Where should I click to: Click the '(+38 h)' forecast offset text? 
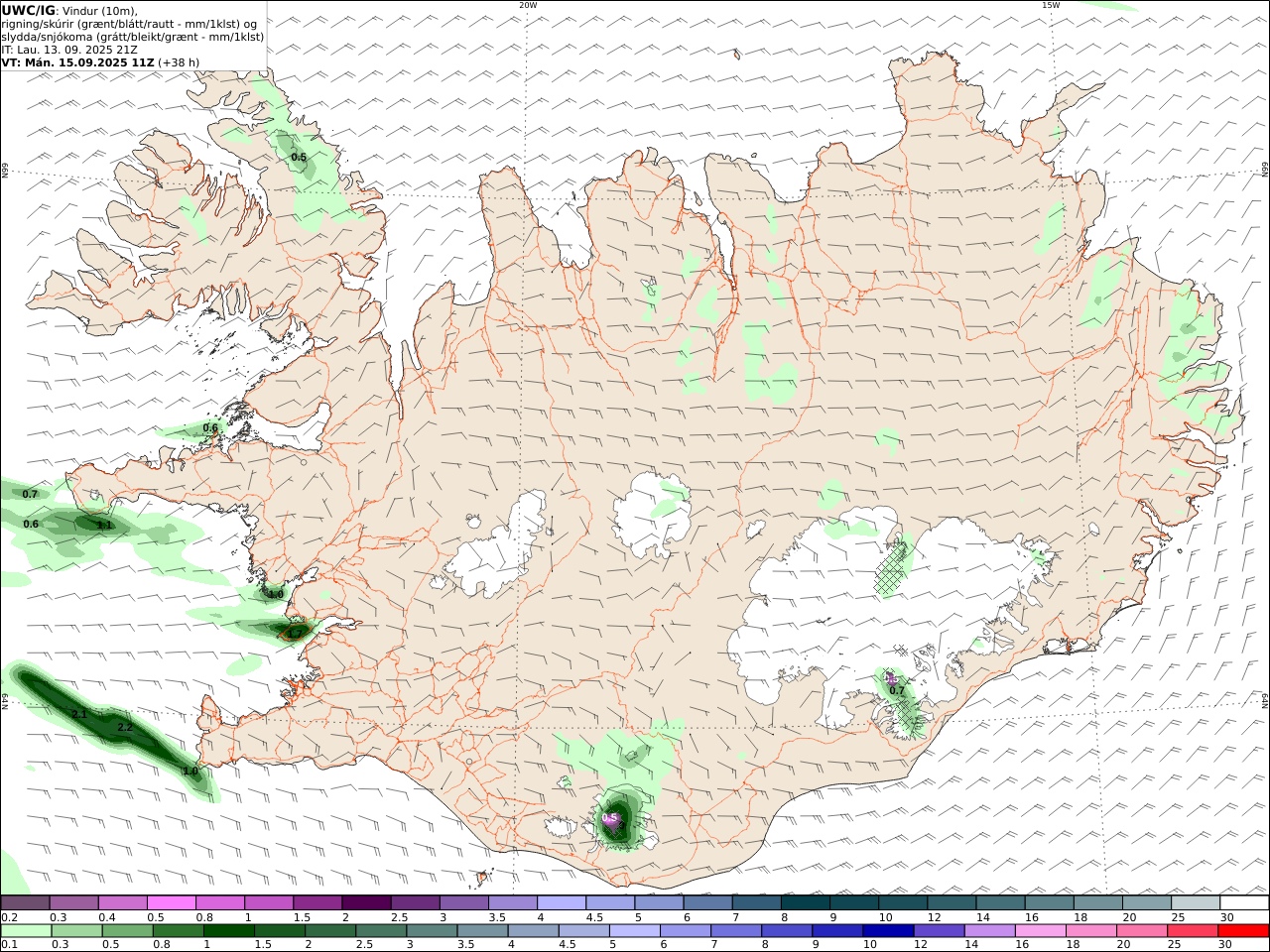pos(179,61)
